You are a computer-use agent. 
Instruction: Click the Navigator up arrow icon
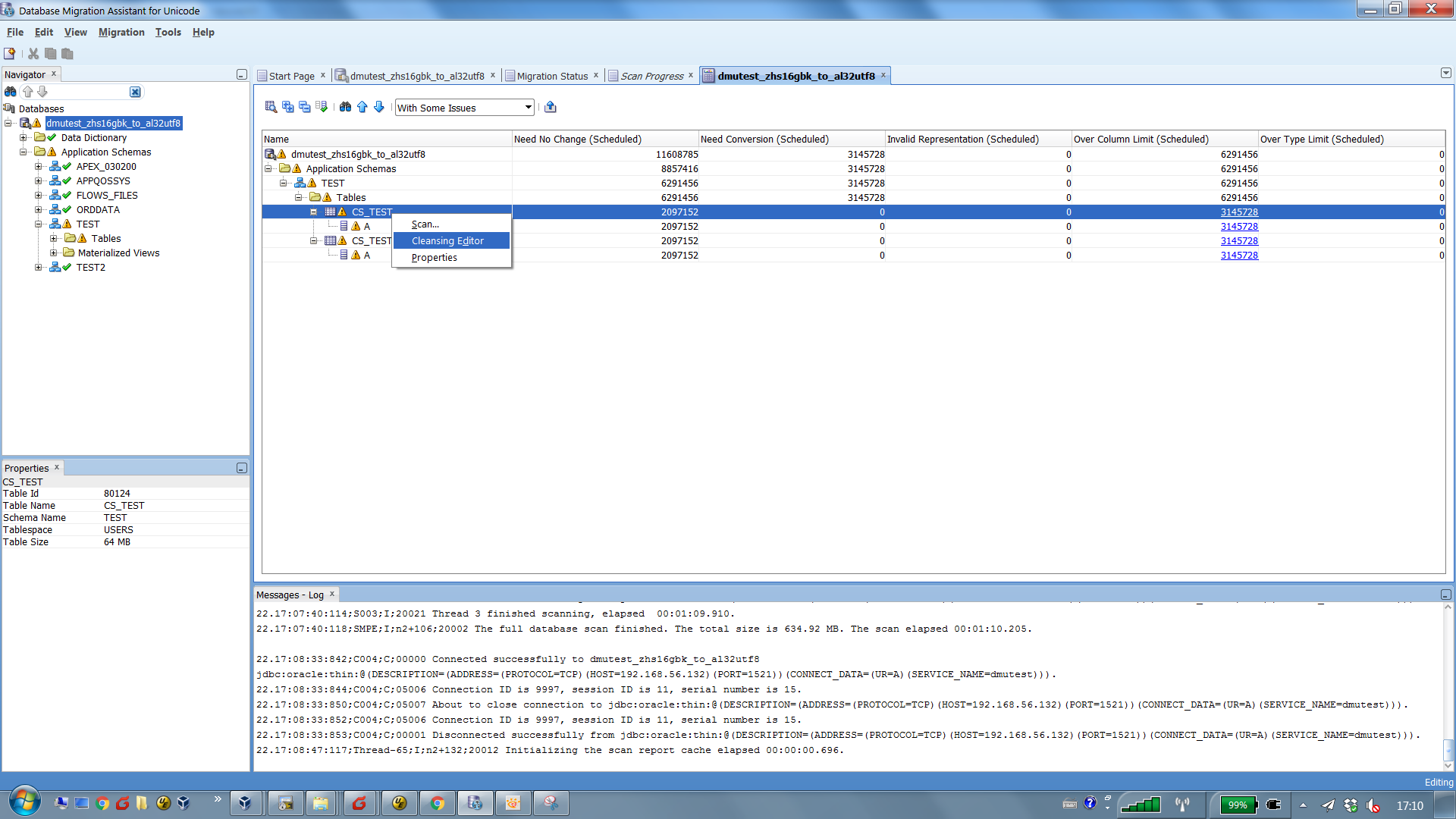point(28,92)
